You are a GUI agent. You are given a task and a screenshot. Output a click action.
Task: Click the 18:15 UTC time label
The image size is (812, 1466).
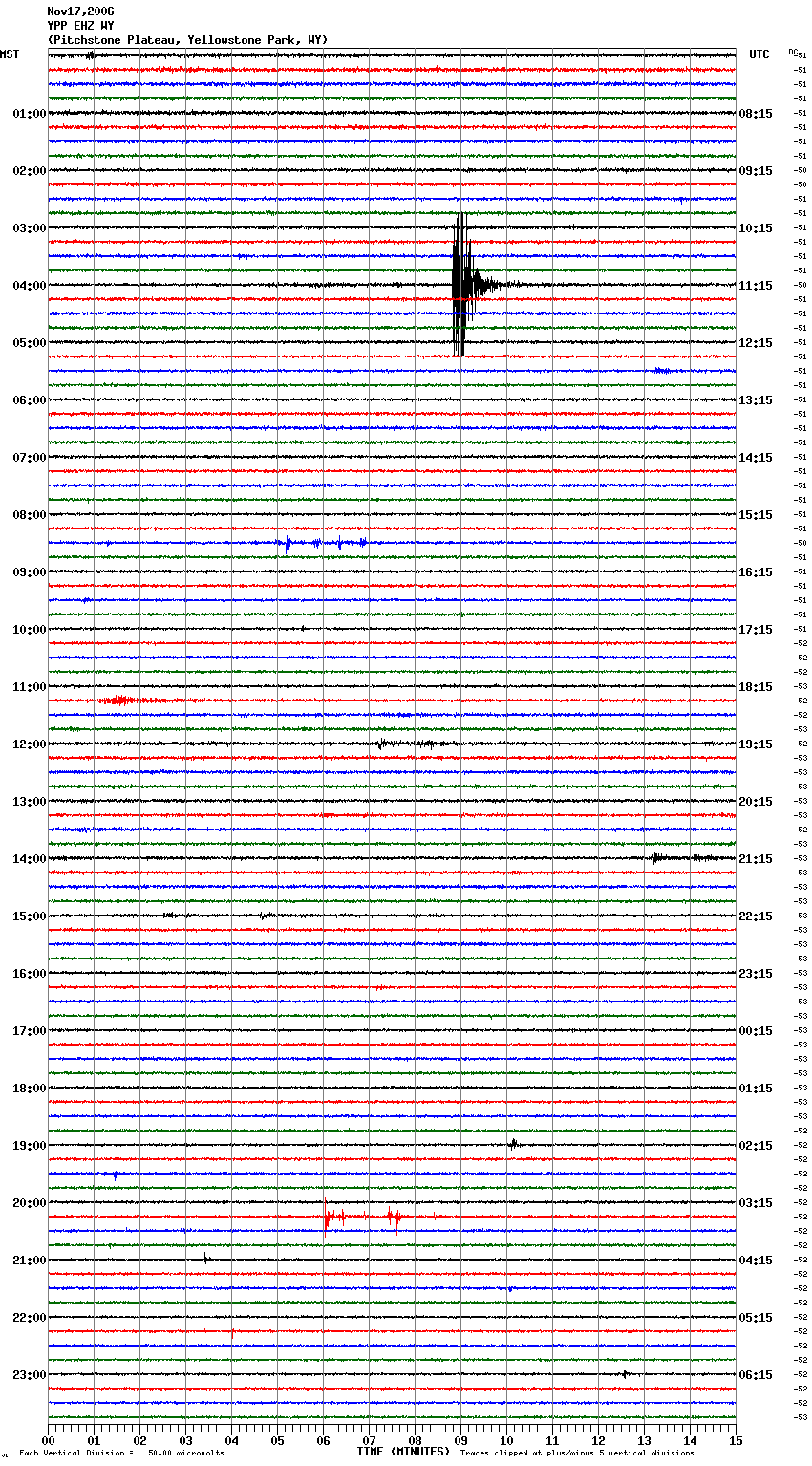(x=756, y=687)
